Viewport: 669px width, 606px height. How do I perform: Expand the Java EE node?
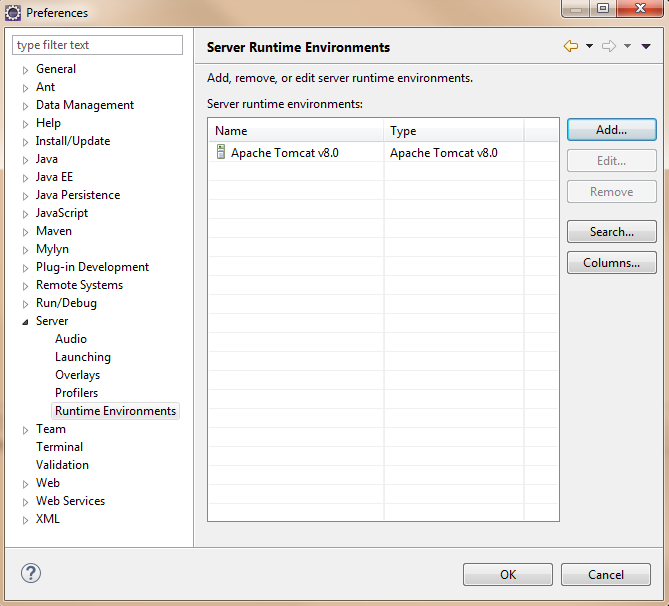(25, 178)
